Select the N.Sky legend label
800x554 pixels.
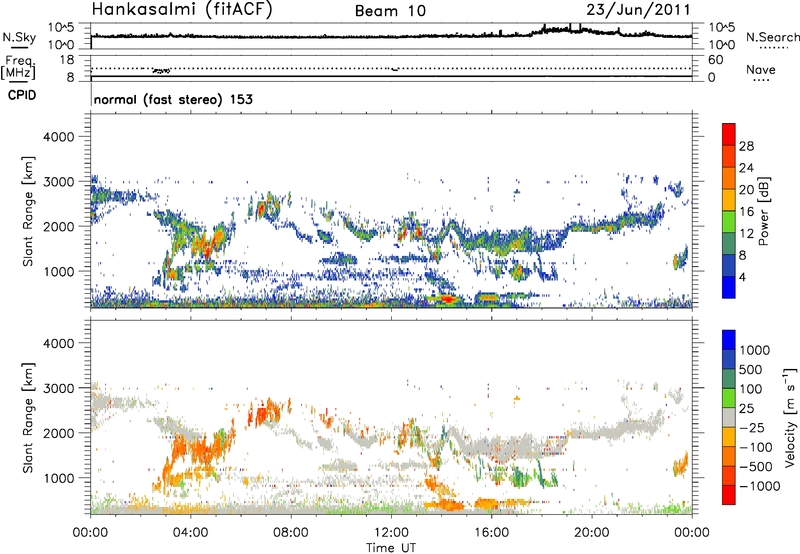pyautogui.click(x=19, y=37)
